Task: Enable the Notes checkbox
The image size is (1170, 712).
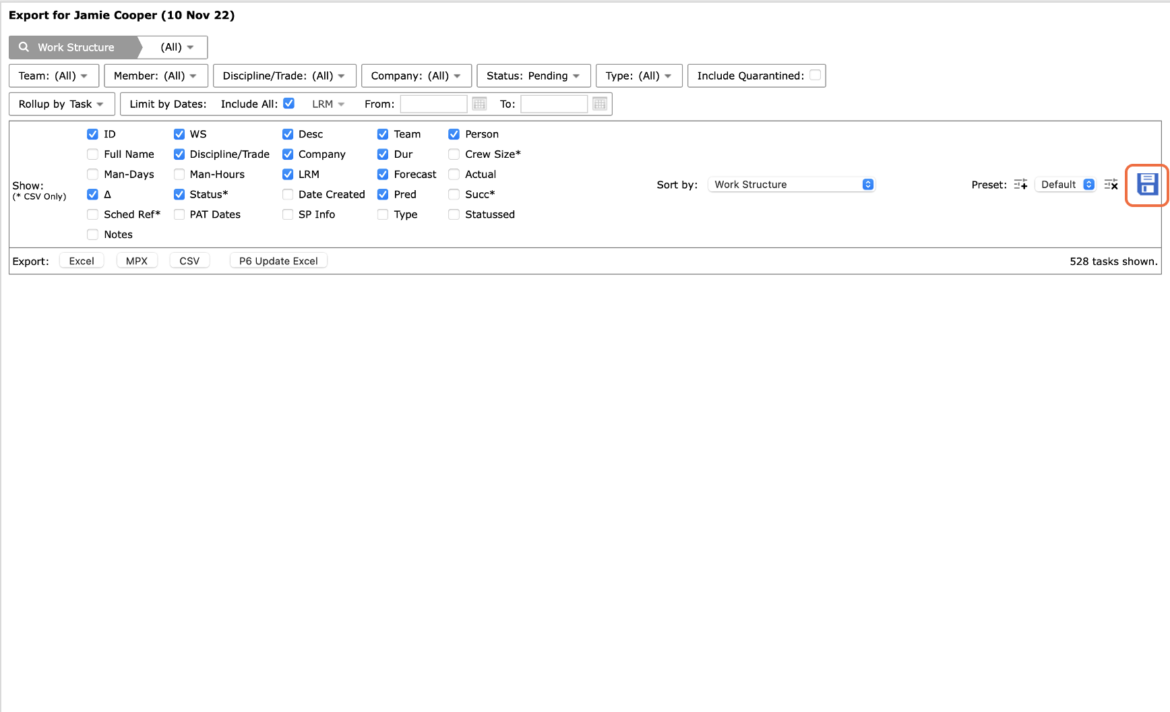Action: click(93, 234)
